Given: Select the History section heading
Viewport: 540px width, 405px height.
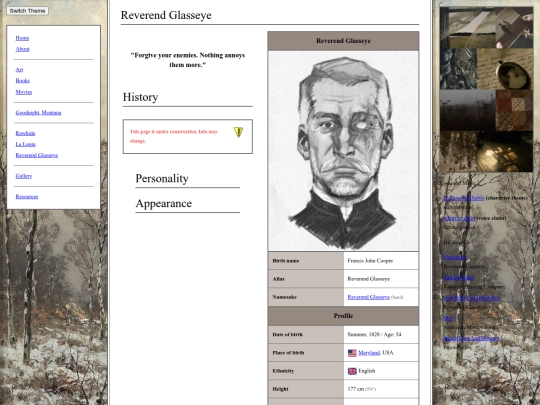Looking at the screenshot, I should click(x=141, y=97).
